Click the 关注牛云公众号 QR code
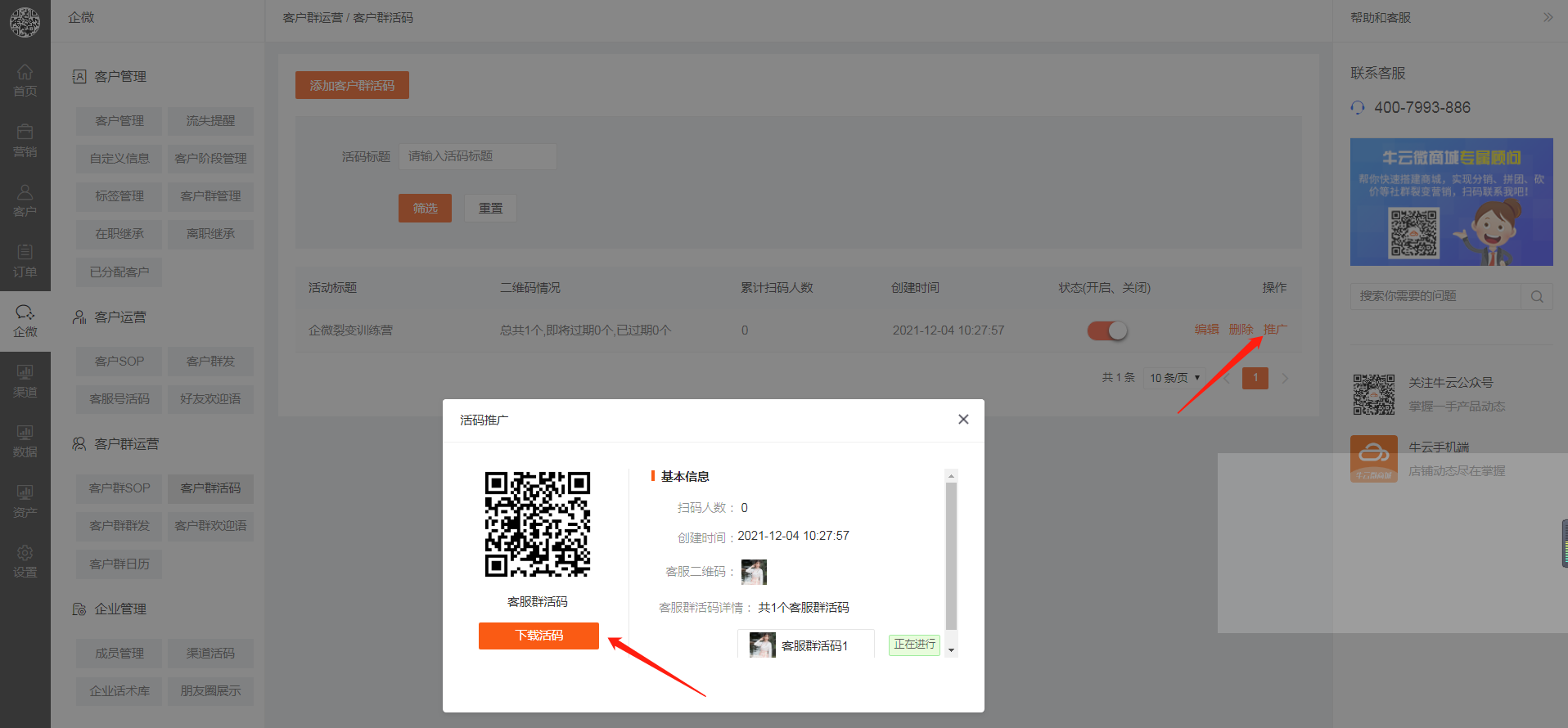 point(1374,394)
